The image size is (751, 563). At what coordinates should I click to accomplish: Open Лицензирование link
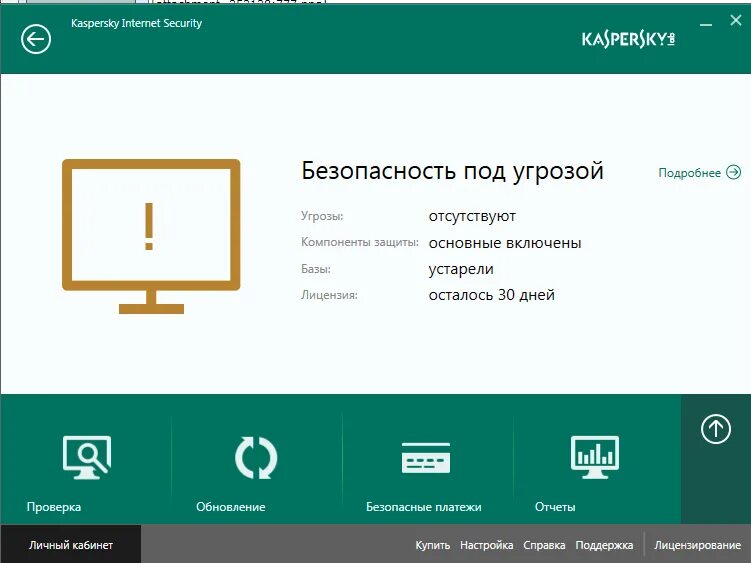pos(697,545)
